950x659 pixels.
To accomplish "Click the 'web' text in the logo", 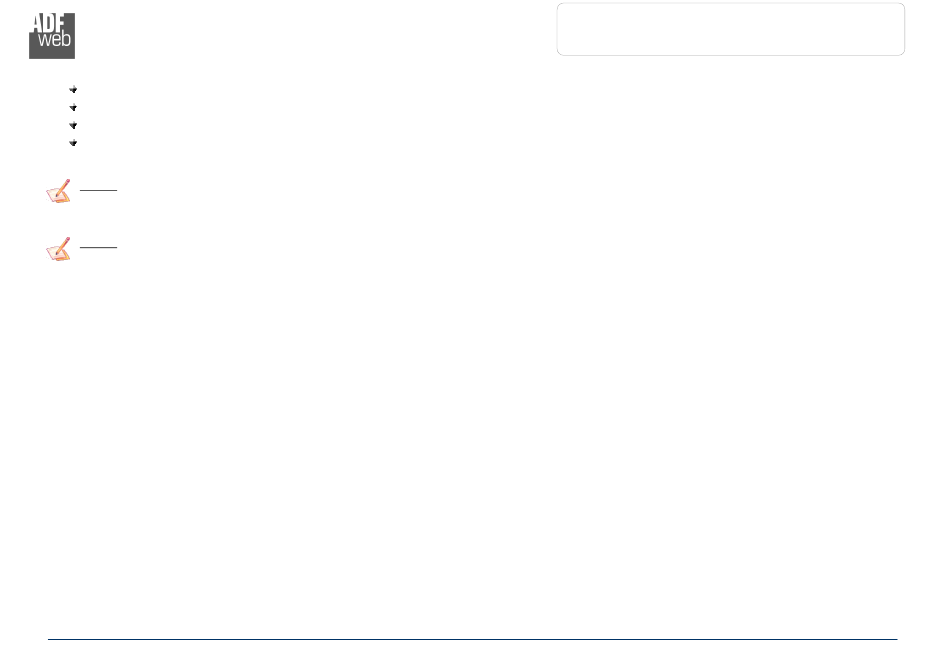I will (x=55, y=39).
